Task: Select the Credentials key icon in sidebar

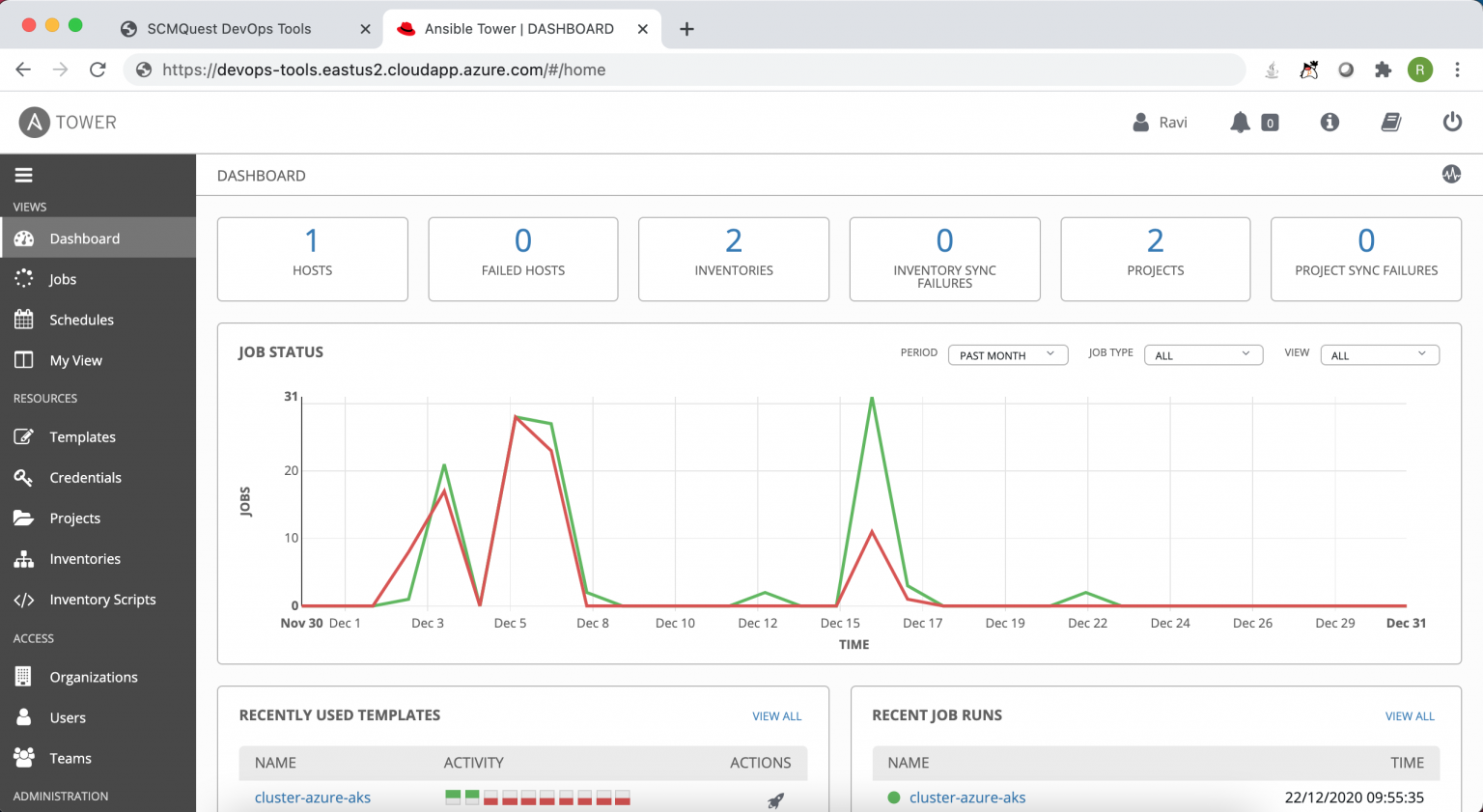Action: (24, 477)
